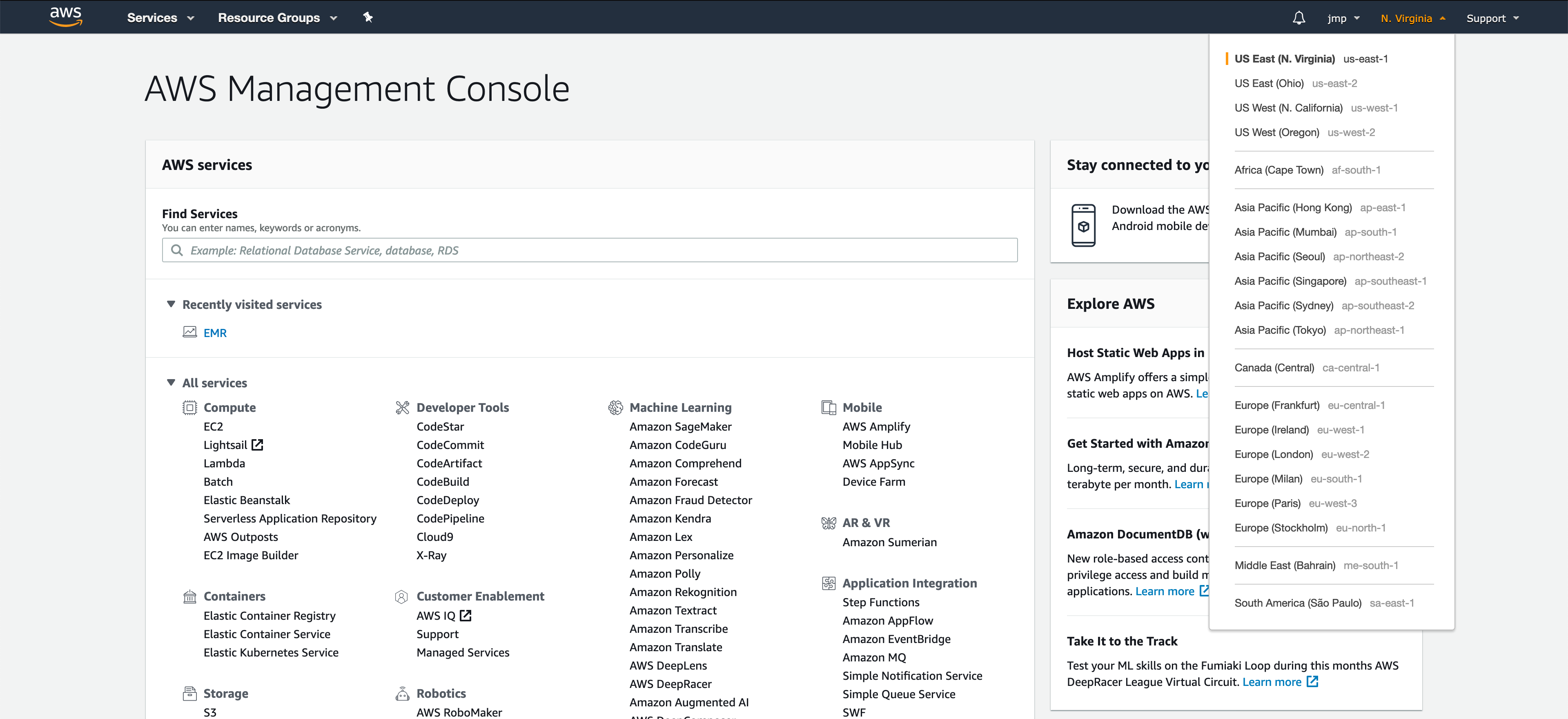Viewport: 1568px width, 719px height.
Task: Click the search magnifier icon in Find Services
Action: [x=176, y=250]
